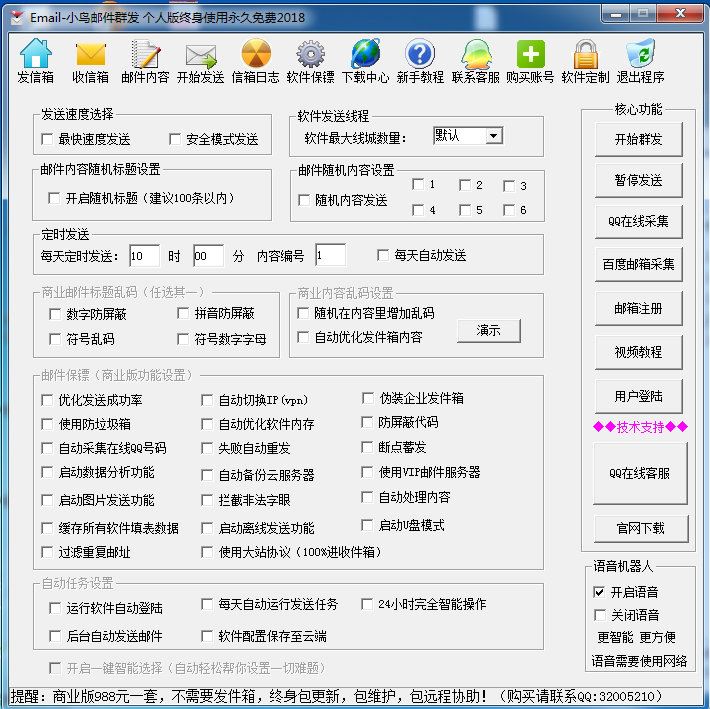Enable 软件配置保存至云端 checkbox
Viewport: 710px width, 709px height.
coord(207,636)
